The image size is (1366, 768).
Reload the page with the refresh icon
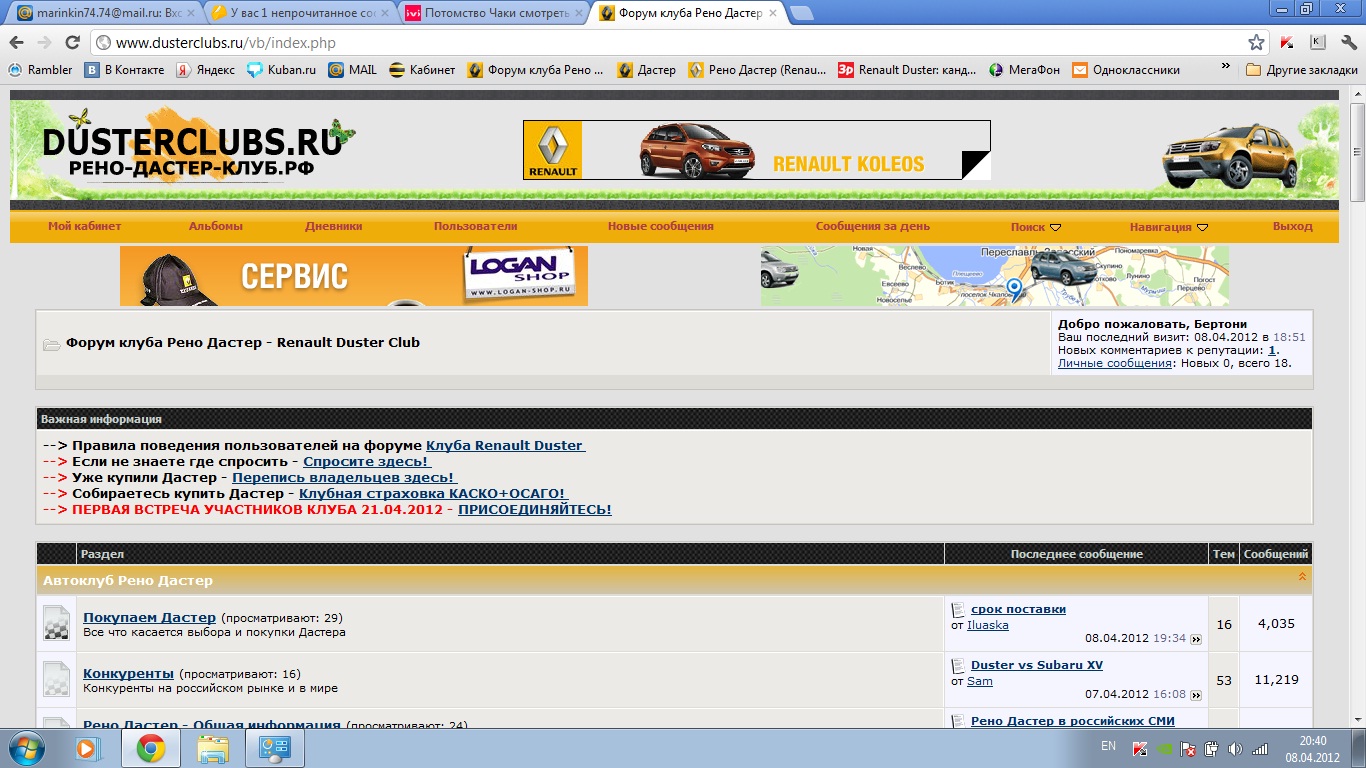[72, 43]
